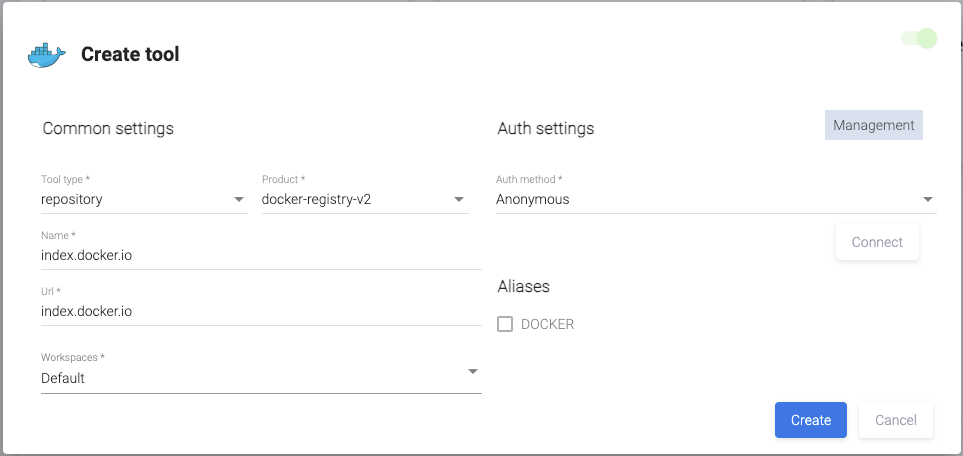The height and width of the screenshot is (456, 963).
Task: Check the DOCKER alias checkbox
Action: pyautogui.click(x=505, y=324)
